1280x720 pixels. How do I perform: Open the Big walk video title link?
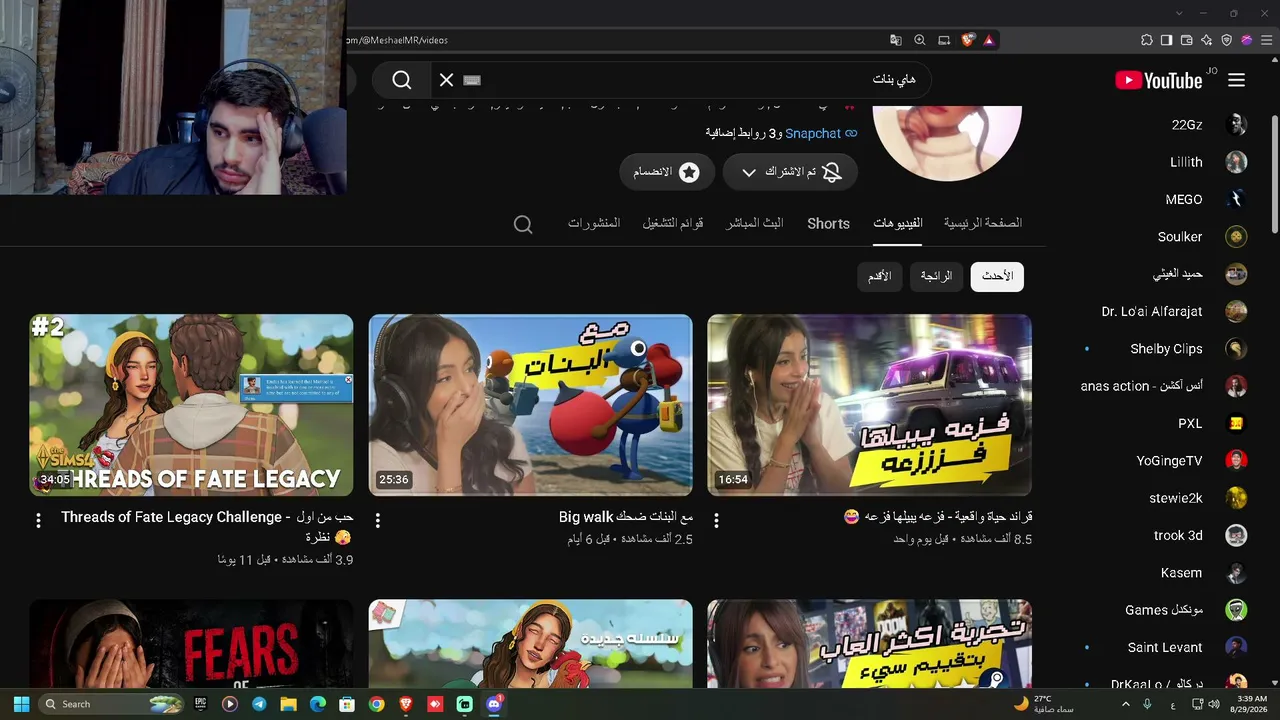(x=626, y=517)
